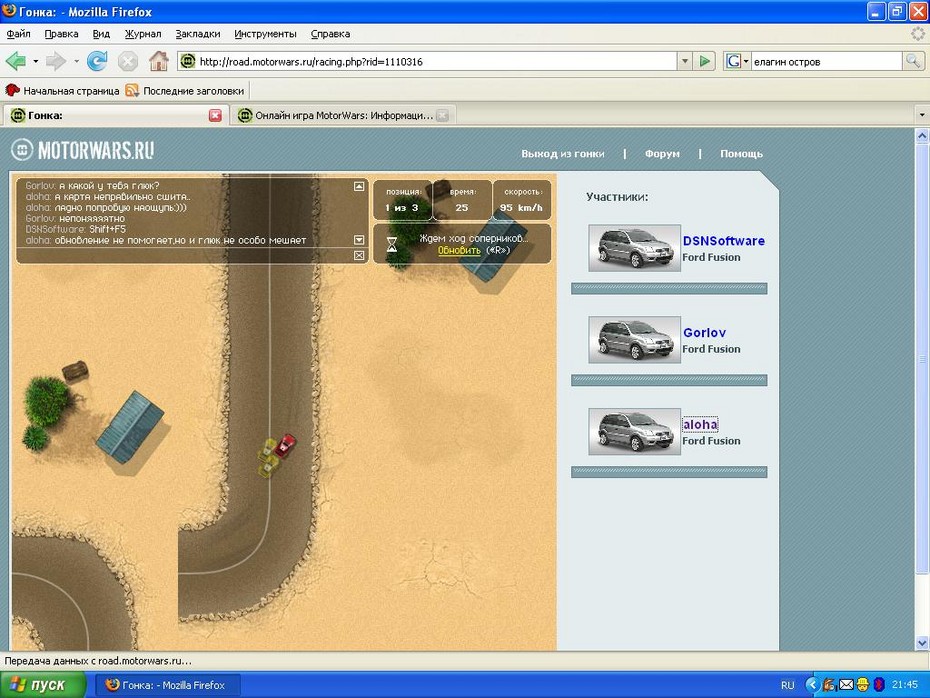Click the page scrollbar down arrow

tap(922, 642)
